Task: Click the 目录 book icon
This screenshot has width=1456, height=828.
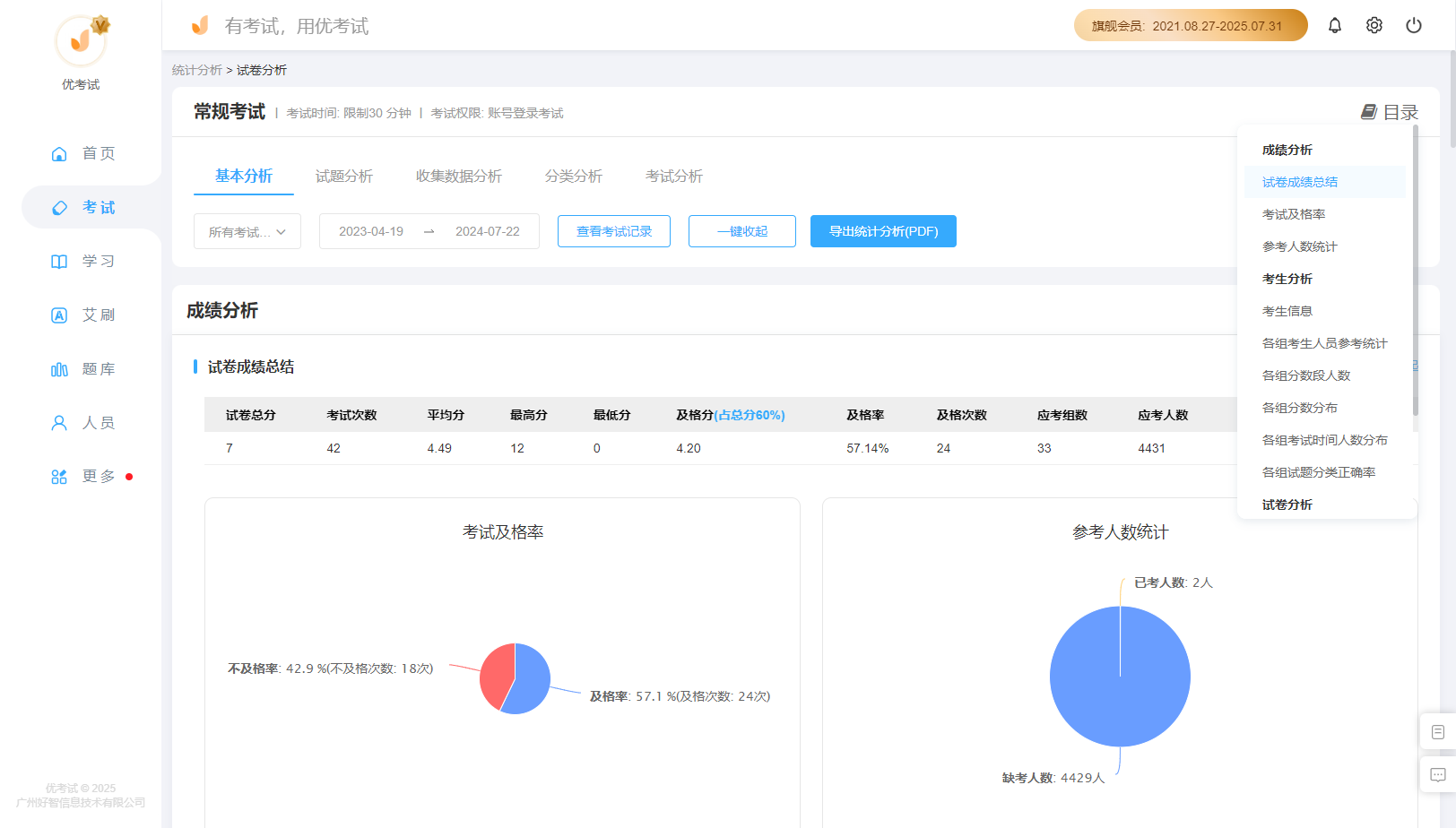Action: (1369, 112)
